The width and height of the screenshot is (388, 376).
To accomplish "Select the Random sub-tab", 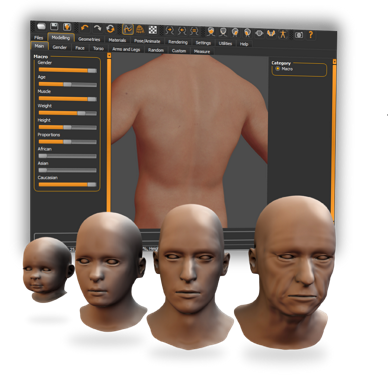I will 156,50.
